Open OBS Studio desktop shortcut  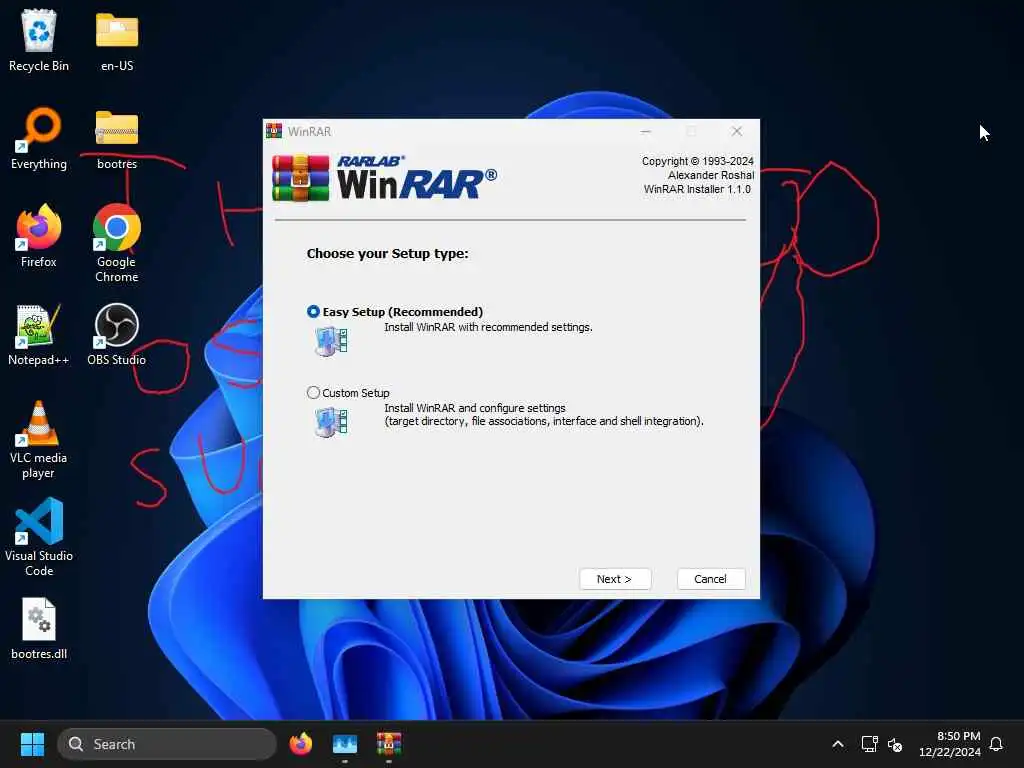point(117,334)
